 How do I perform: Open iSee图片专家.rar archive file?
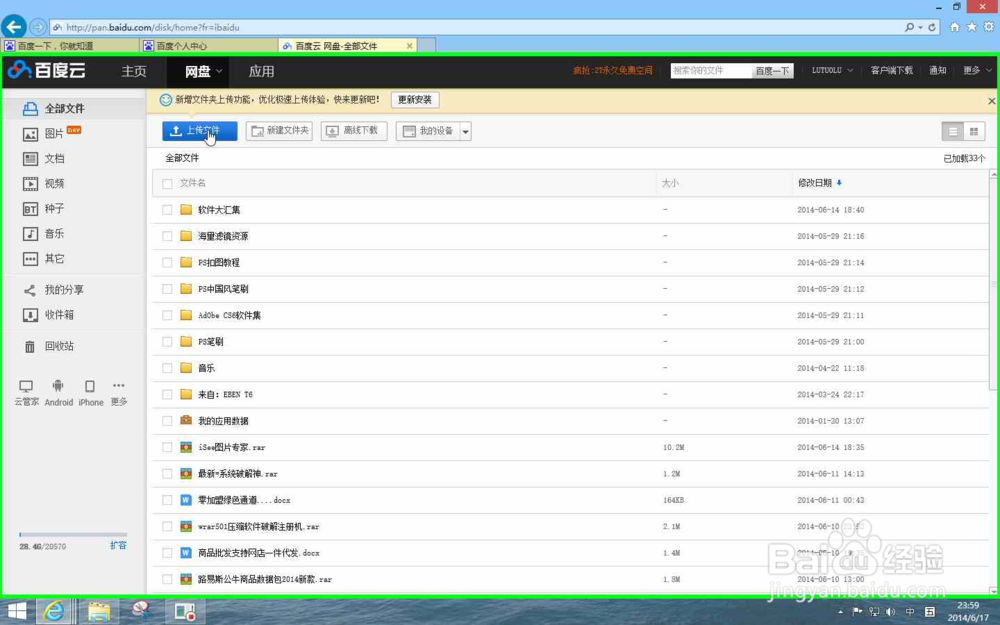tap(231, 447)
